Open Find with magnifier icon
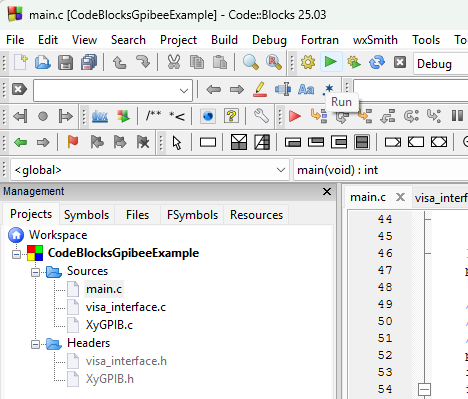468x399 pixels. [x=250, y=62]
